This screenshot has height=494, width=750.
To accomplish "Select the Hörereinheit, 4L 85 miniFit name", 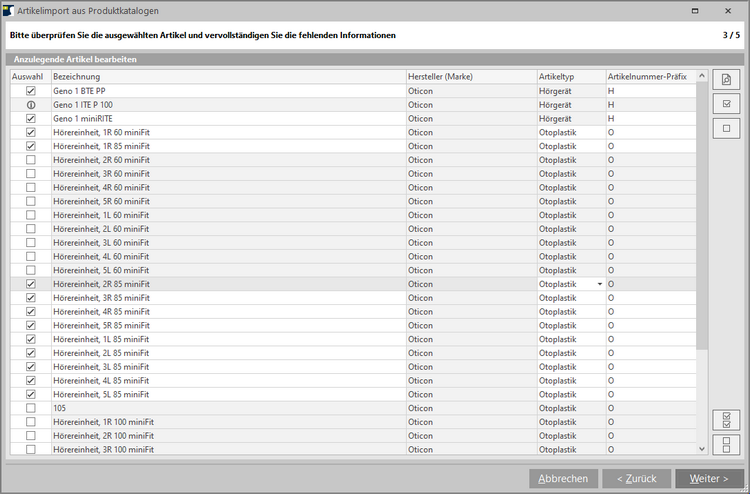I will (229, 381).
